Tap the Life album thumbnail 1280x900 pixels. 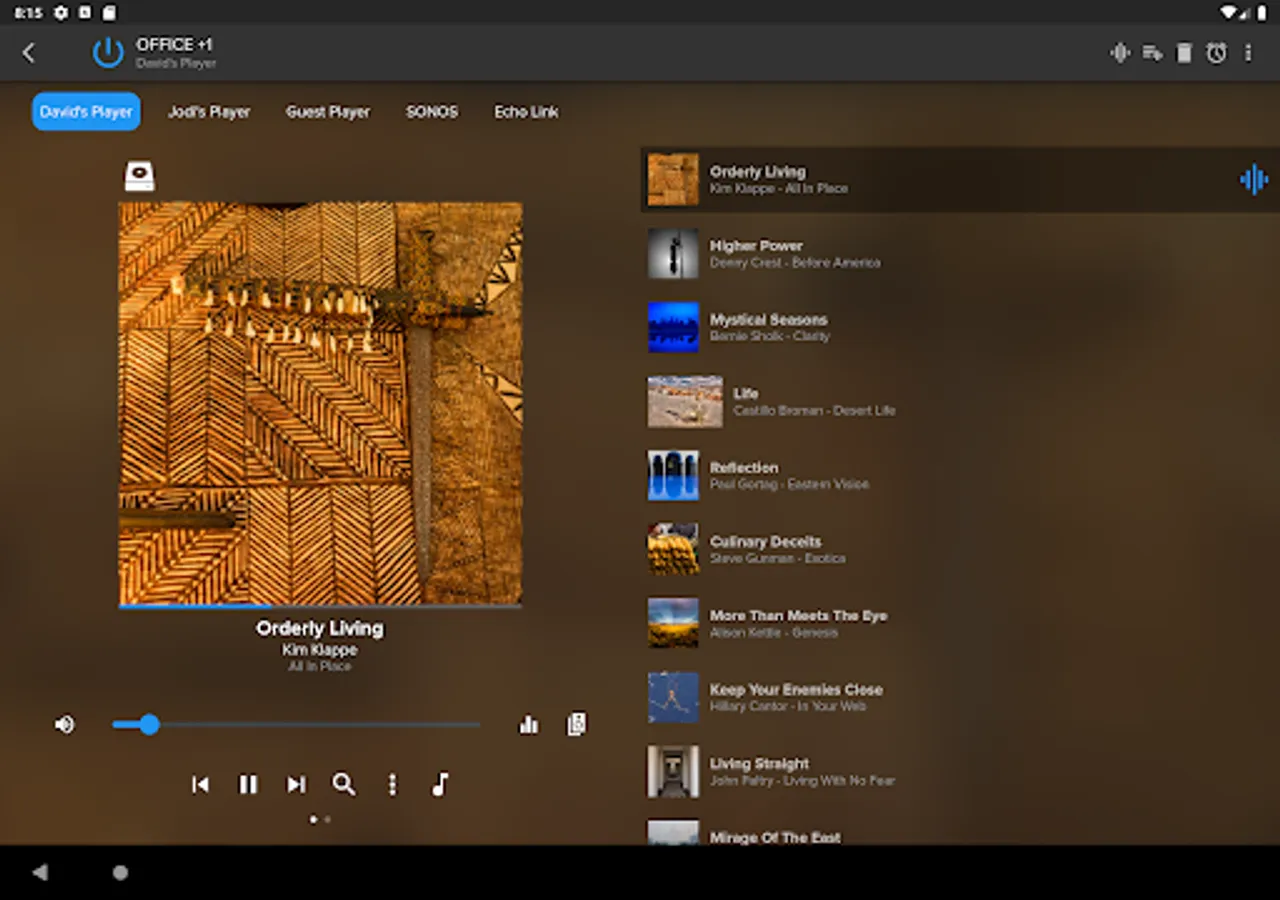click(685, 402)
